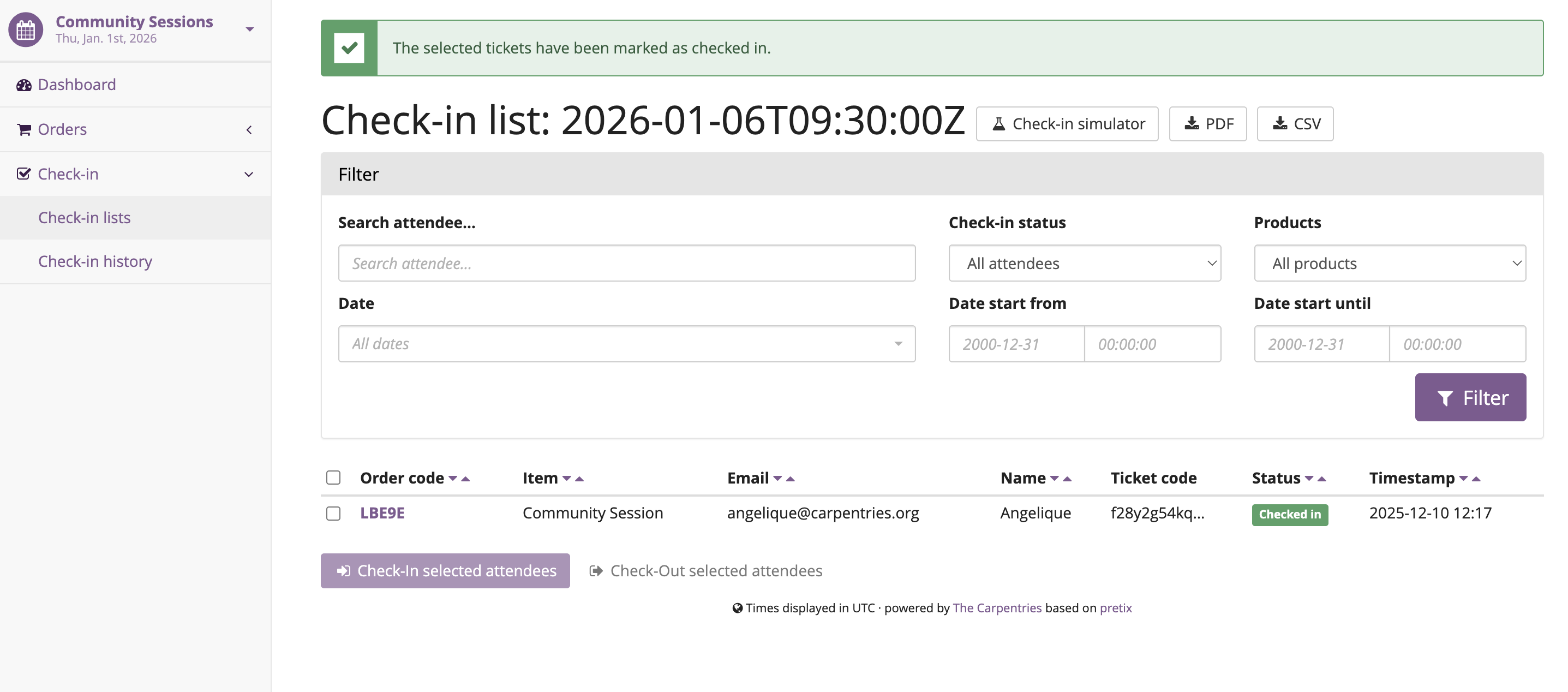Viewport: 1568px width, 692px height.
Task: Click the CSV export icon
Action: (1280, 123)
